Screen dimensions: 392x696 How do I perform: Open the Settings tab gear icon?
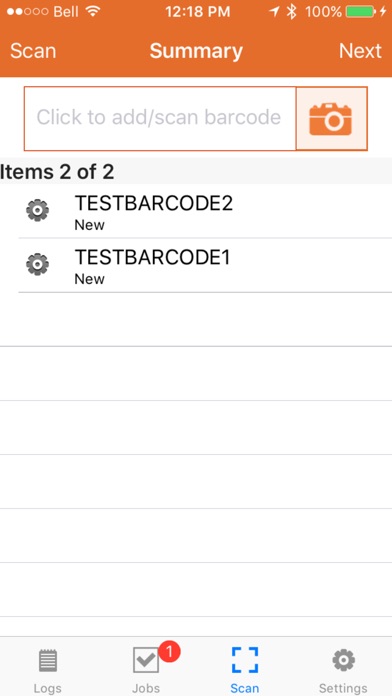344,660
